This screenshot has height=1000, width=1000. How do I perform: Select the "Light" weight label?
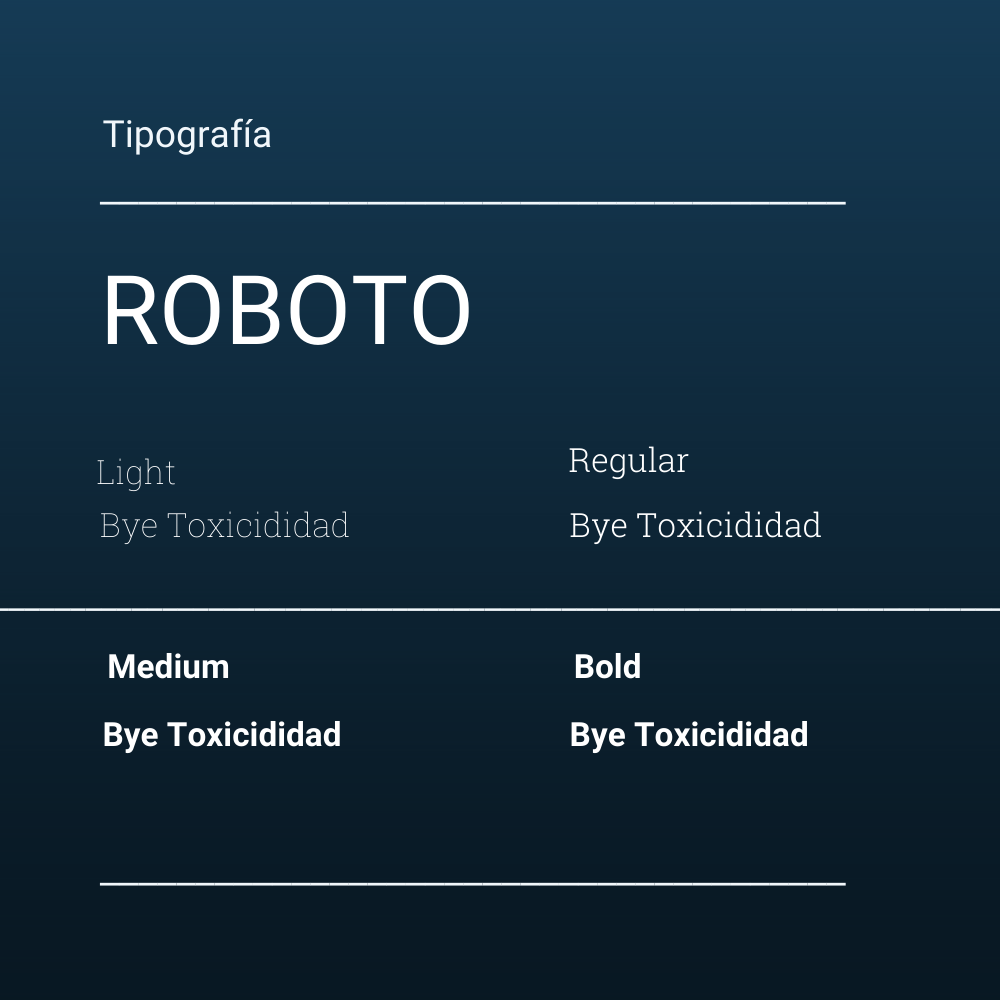[136, 473]
